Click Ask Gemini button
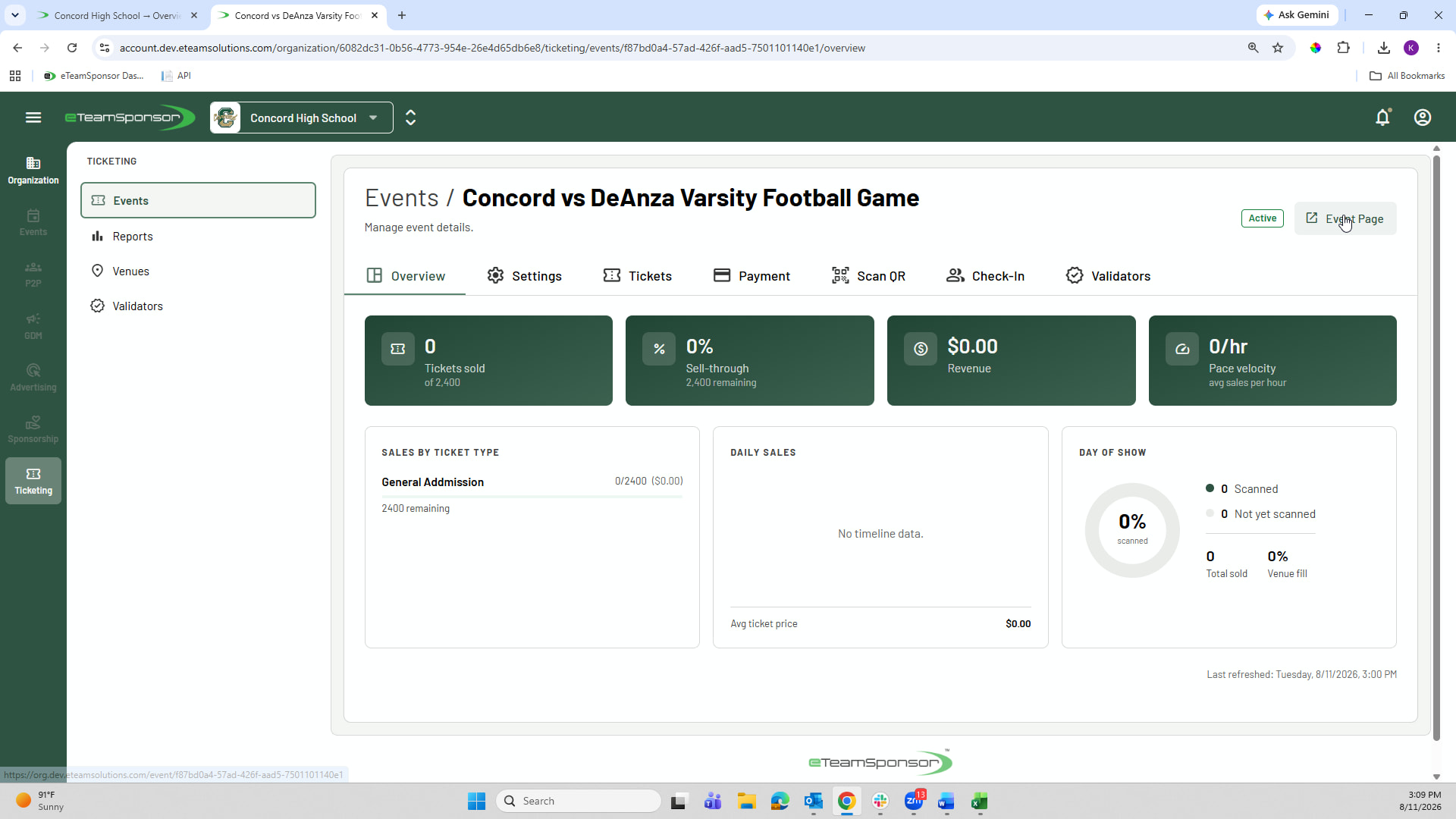 point(1297,15)
